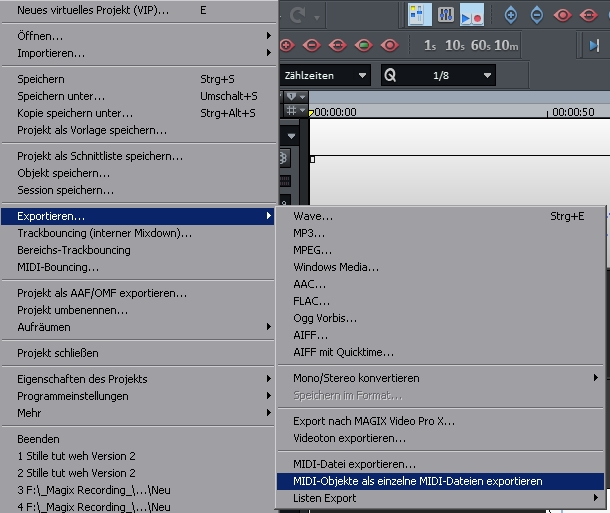Click the blue vertical zoom-in plus icon
This screenshot has height=513, width=610.
tap(511, 16)
